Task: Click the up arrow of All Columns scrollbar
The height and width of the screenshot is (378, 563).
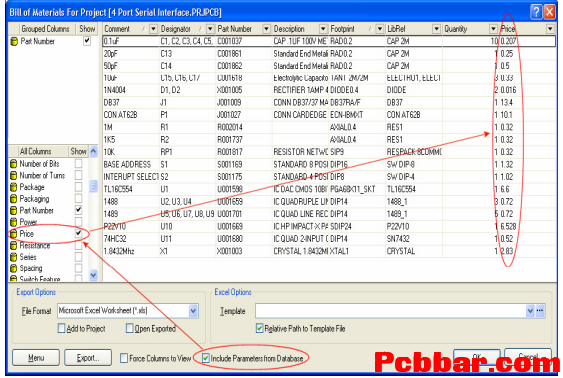Action: [x=93, y=151]
